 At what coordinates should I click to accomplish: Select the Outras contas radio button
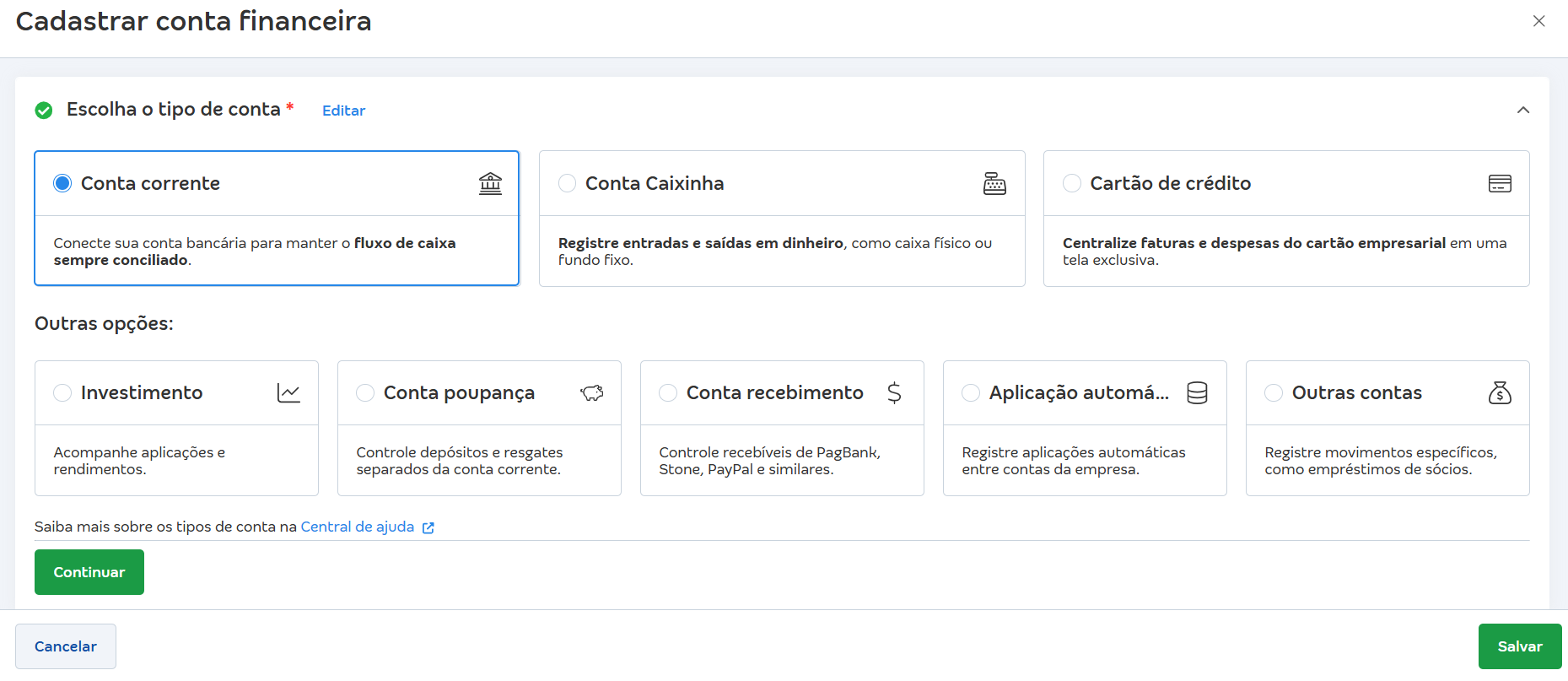click(x=1274, y=392)
